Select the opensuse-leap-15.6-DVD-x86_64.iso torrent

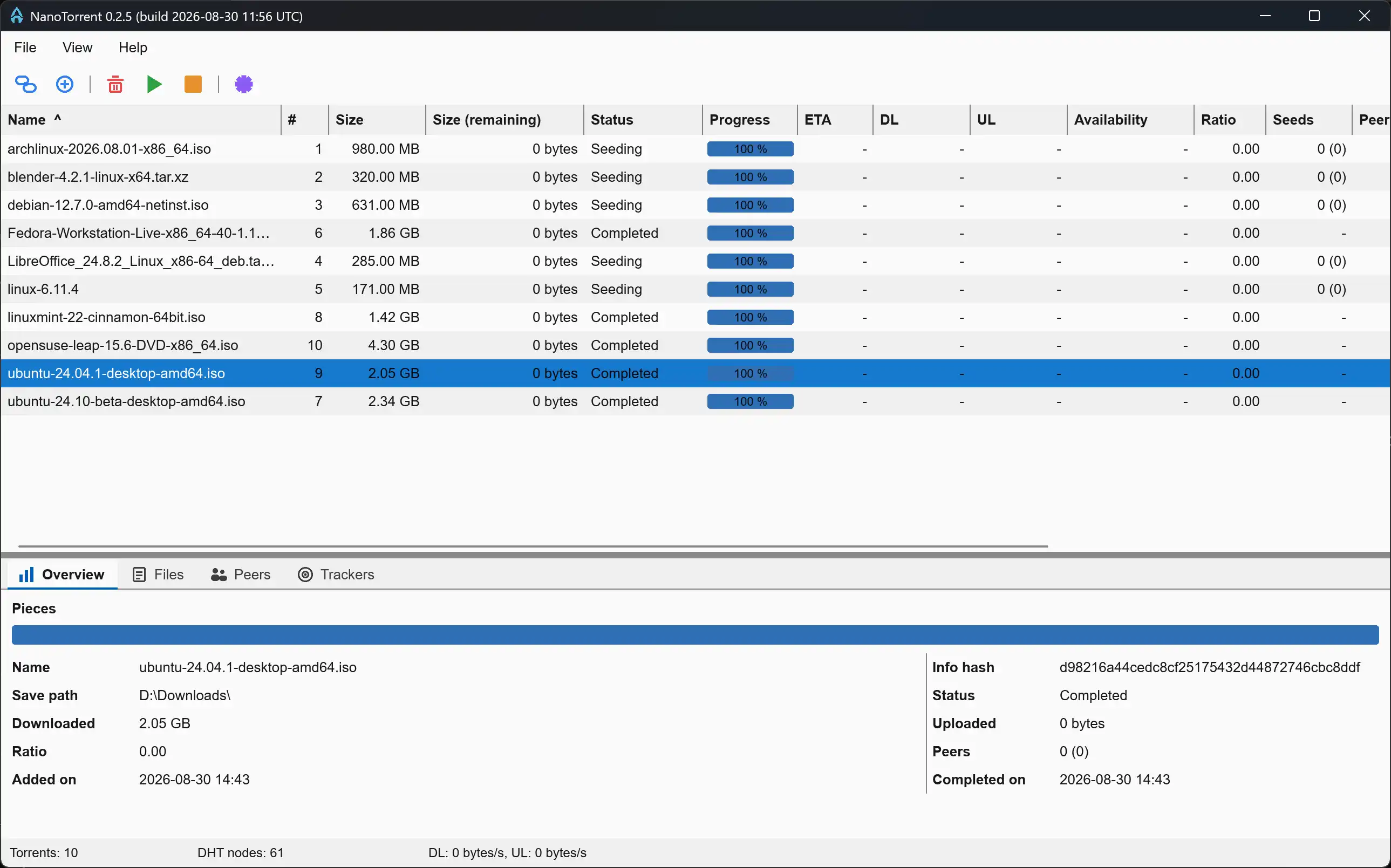point(695,346)
